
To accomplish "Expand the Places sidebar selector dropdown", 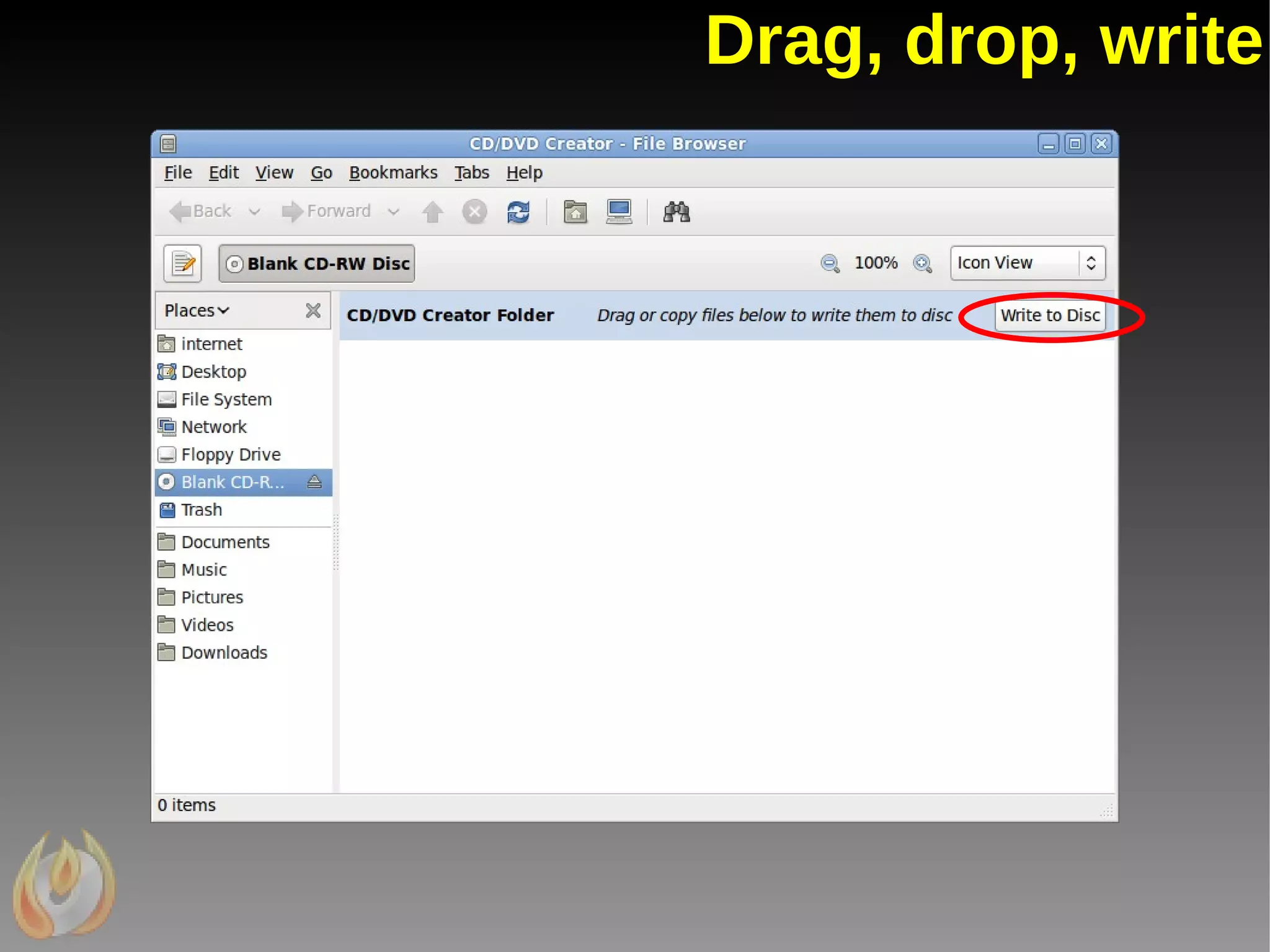I will [x=197, y=310].
